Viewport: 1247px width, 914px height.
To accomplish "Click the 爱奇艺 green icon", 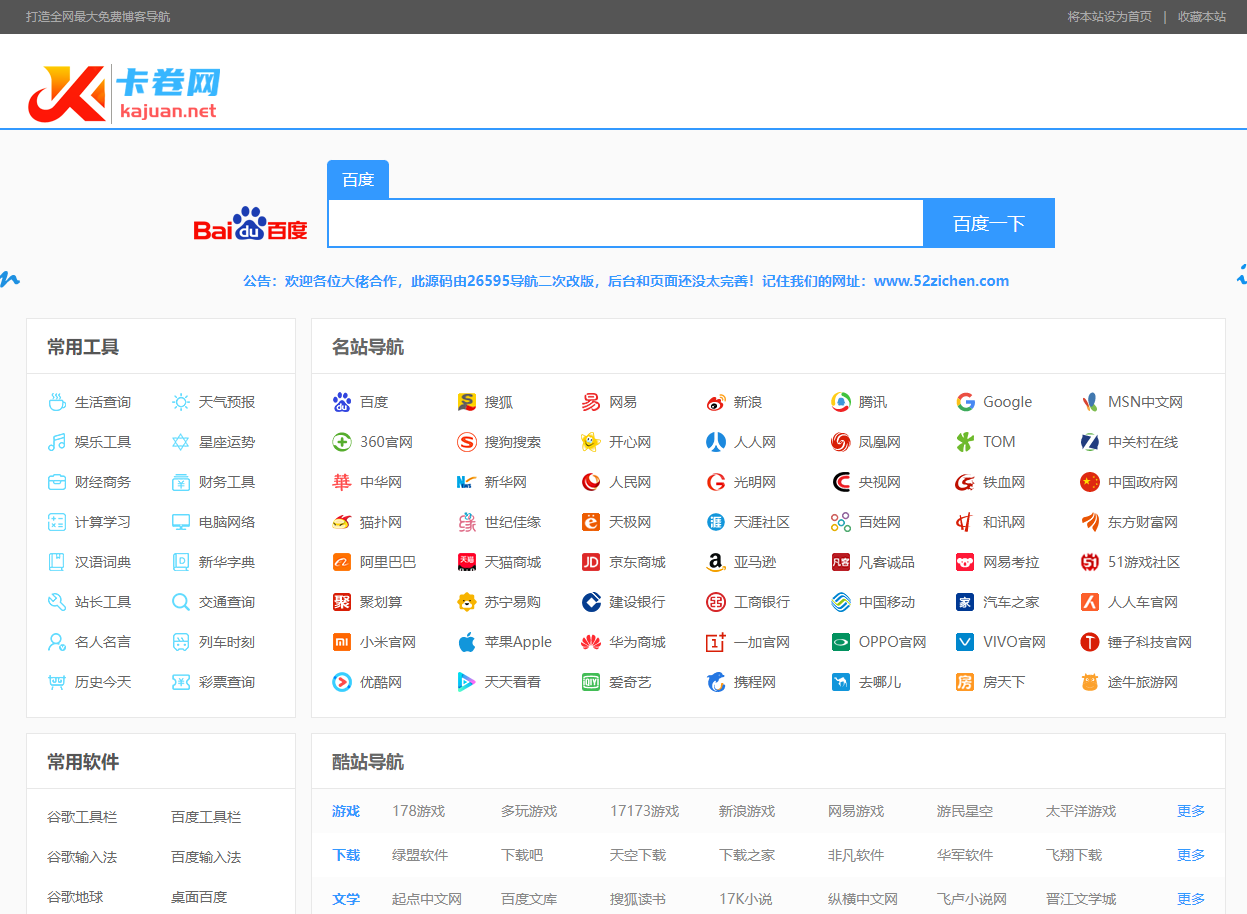I will tap(591, 682).
